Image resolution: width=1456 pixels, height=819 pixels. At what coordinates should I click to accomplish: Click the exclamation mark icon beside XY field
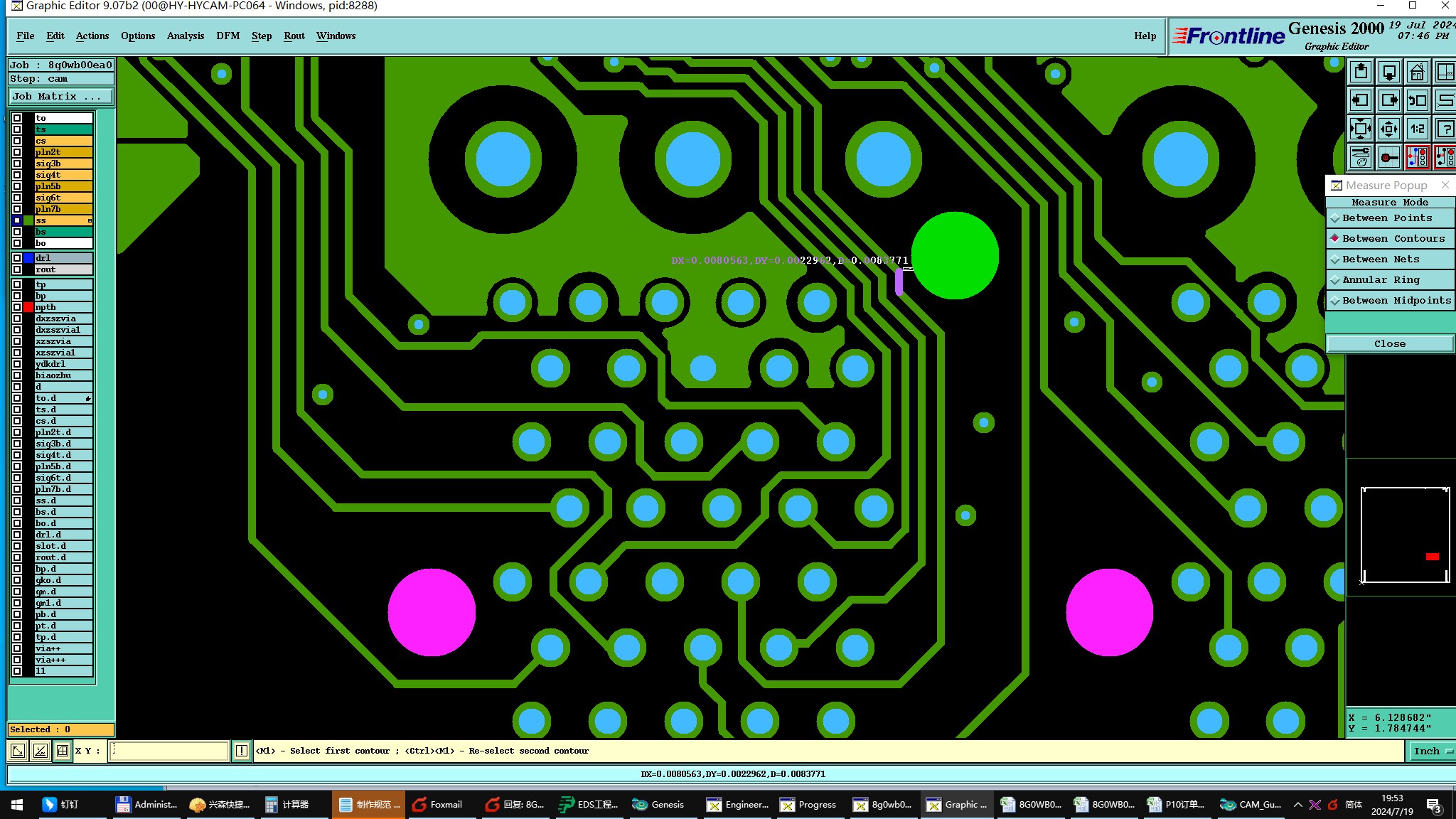[242, 751]
